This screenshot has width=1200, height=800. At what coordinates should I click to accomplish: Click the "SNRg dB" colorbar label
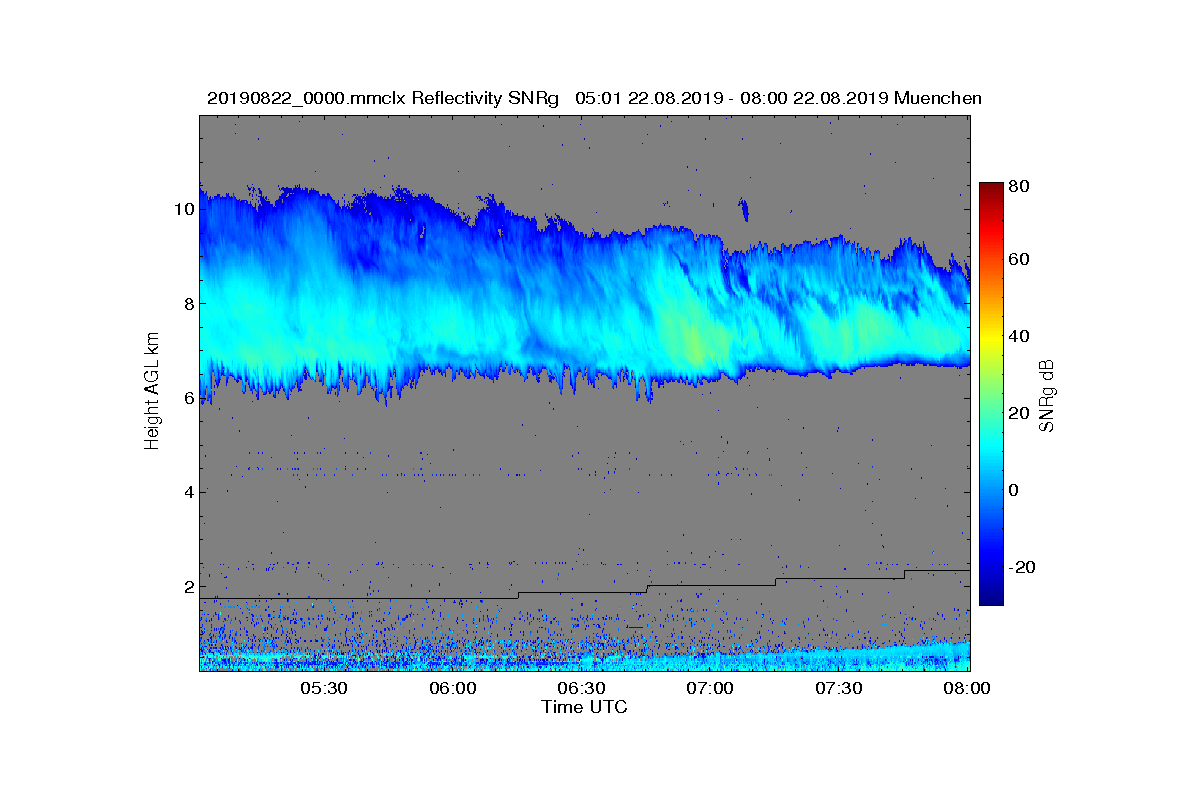click(x=1047, y=395)
